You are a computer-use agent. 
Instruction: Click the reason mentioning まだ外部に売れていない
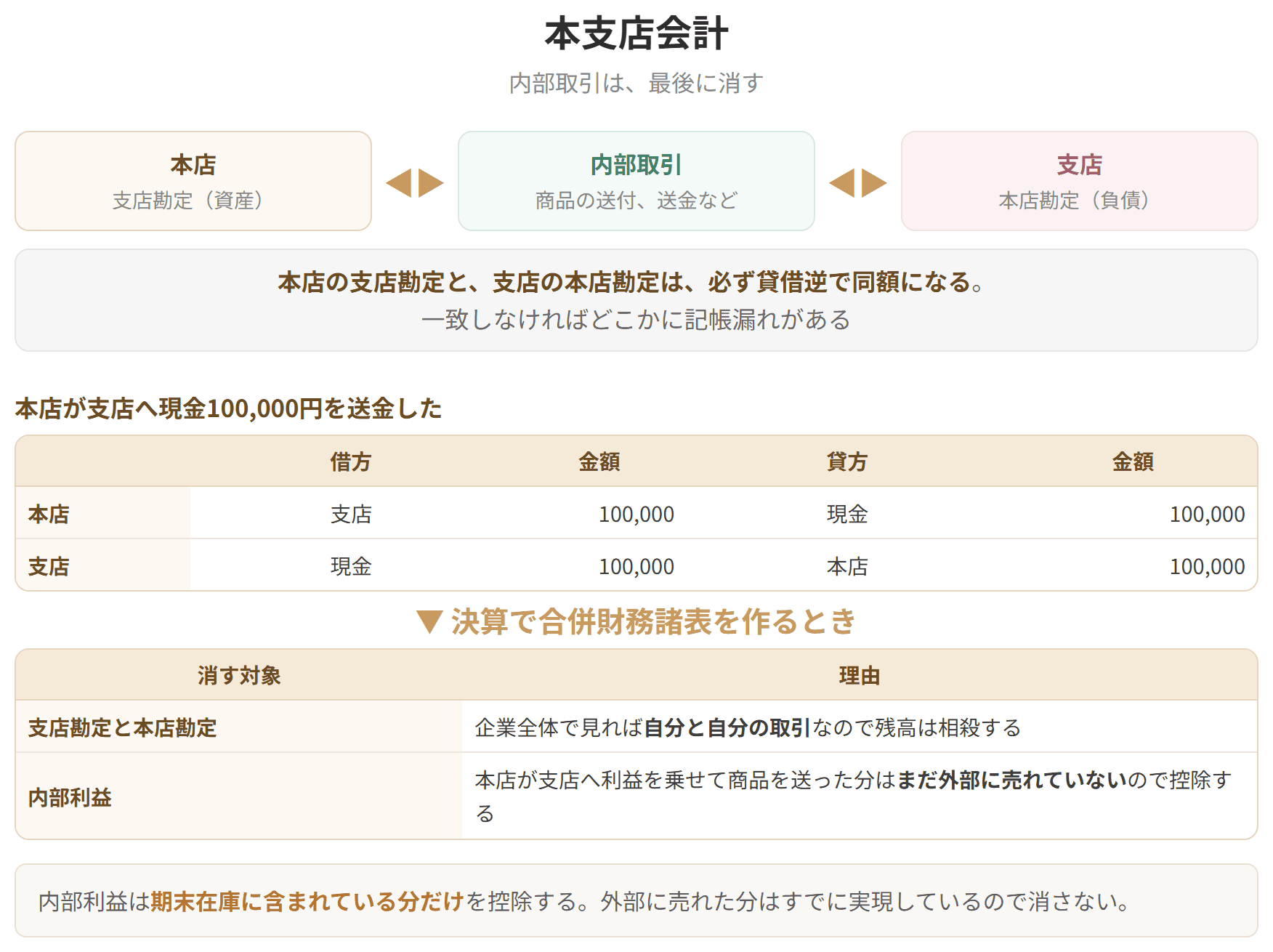pyautogui.click(x=853, y=796)
